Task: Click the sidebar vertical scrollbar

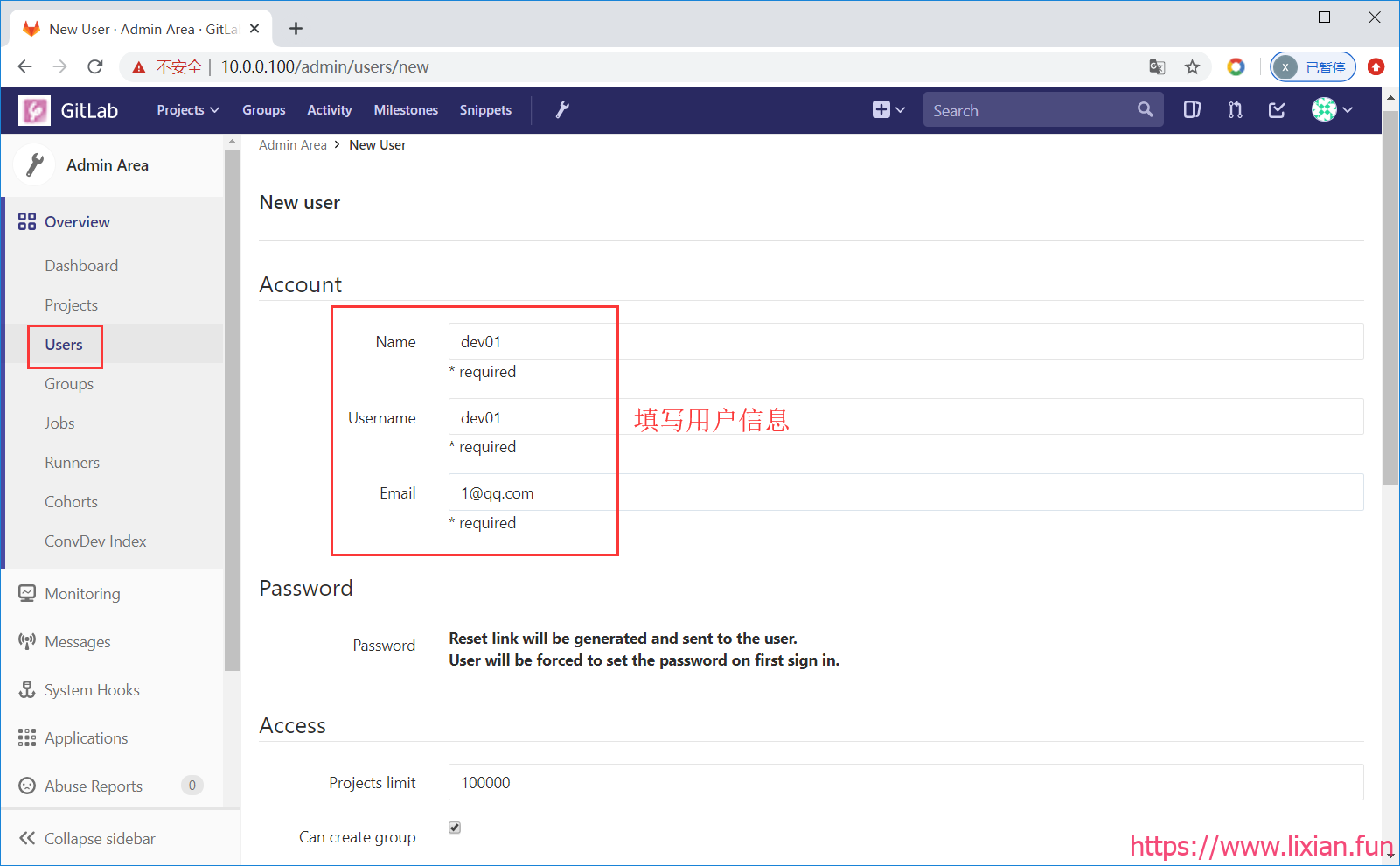Action: pos(232,411)
